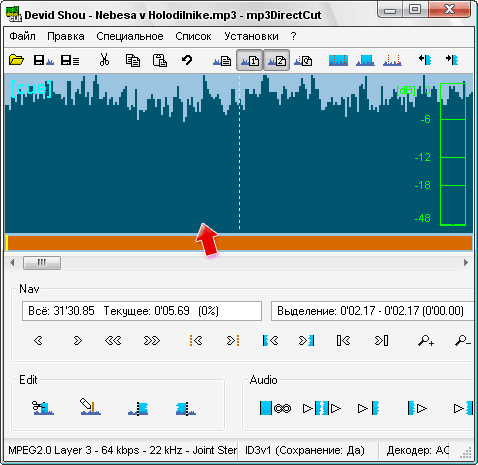Click the Выделение selection time field

(372, 311)
